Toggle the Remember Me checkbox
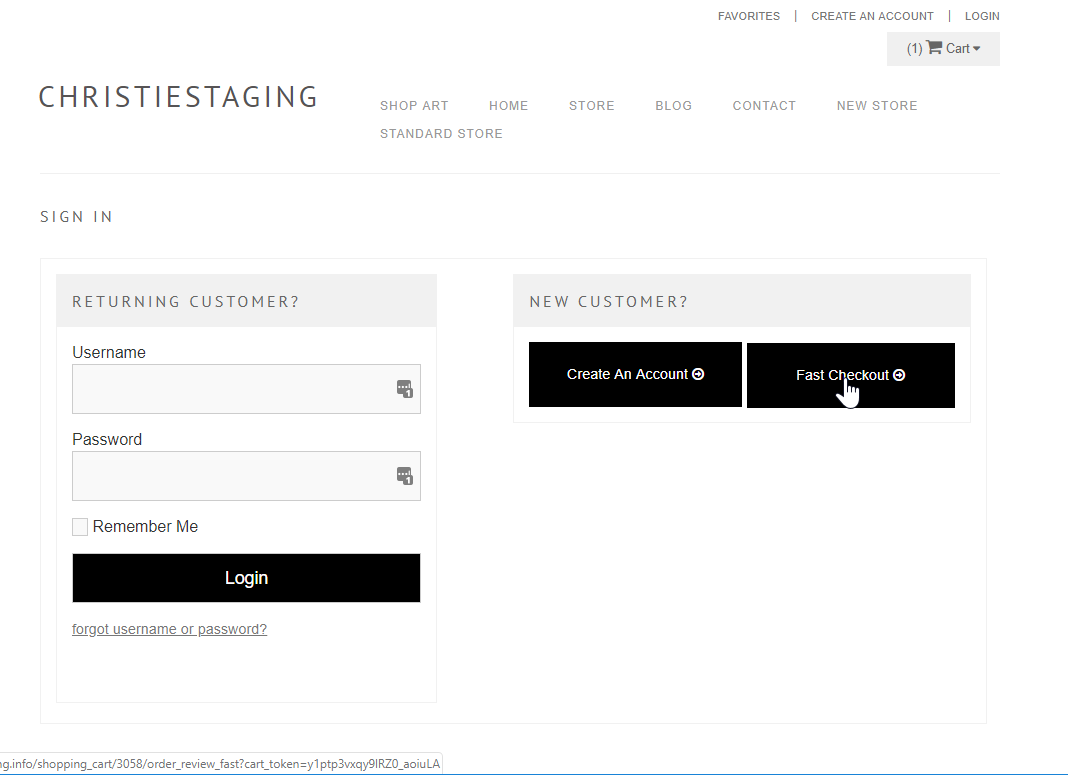The image size is (1068, 775). point(80,527)
